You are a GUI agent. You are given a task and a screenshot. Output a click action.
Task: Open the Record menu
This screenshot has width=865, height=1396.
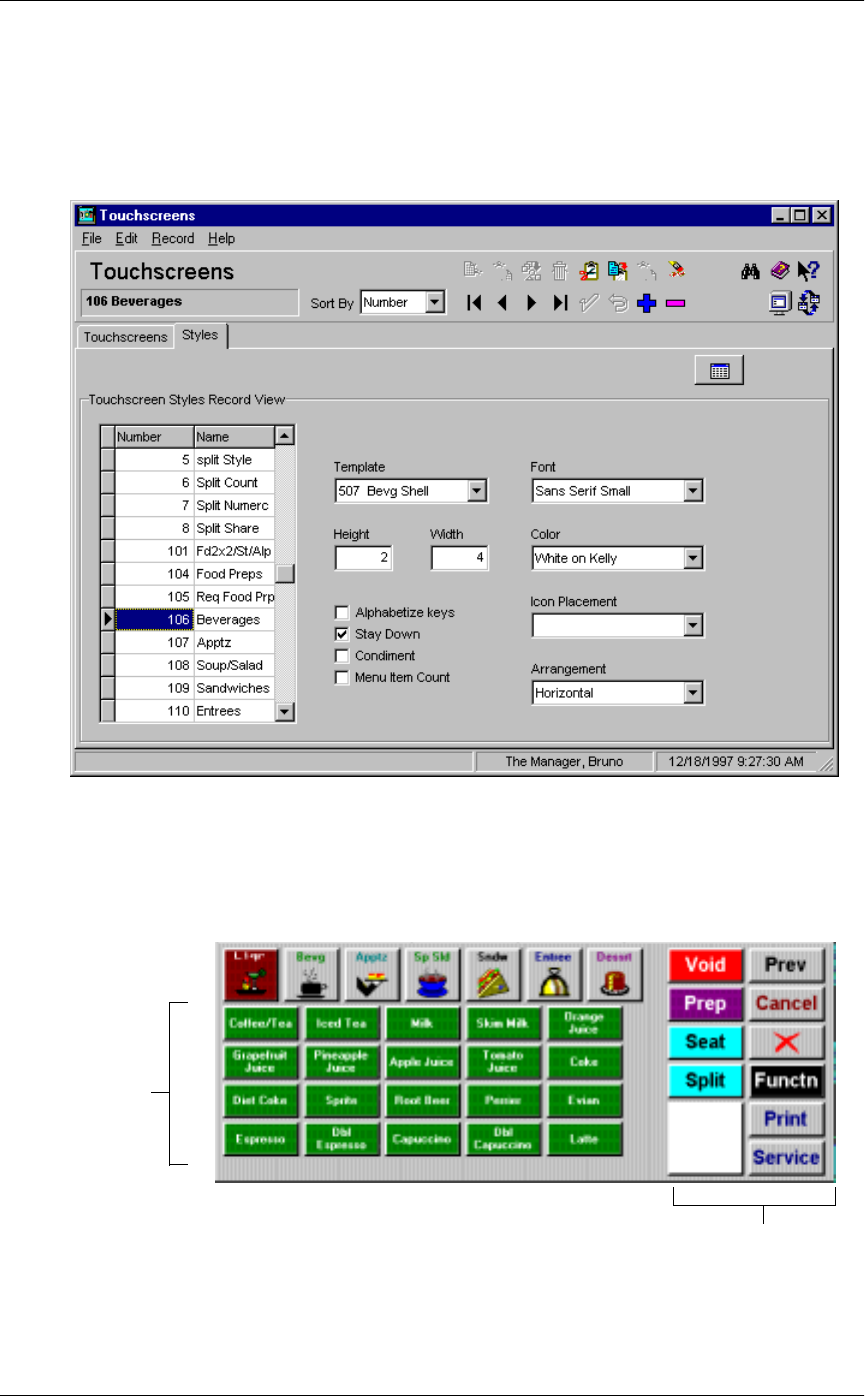pos(173,238)
